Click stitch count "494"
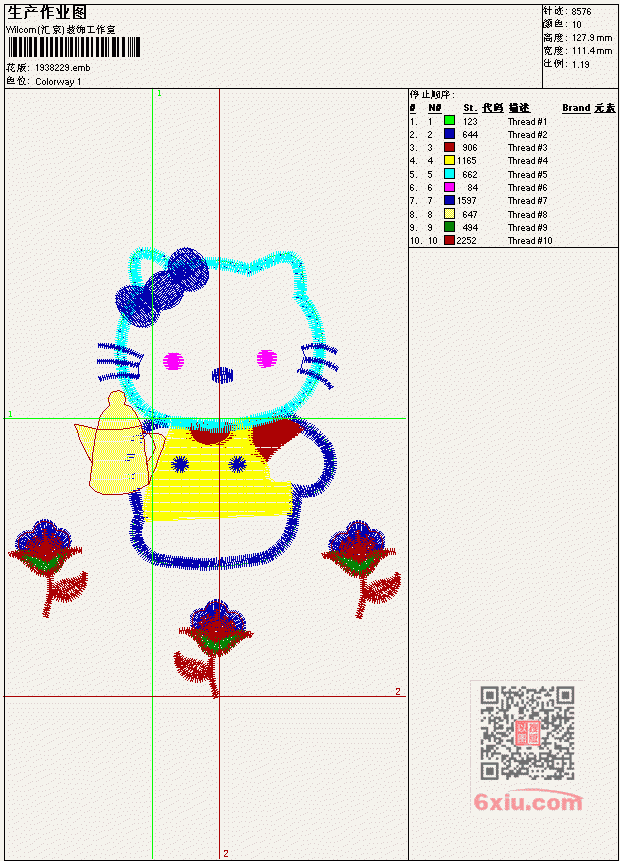 coord(470,227)
